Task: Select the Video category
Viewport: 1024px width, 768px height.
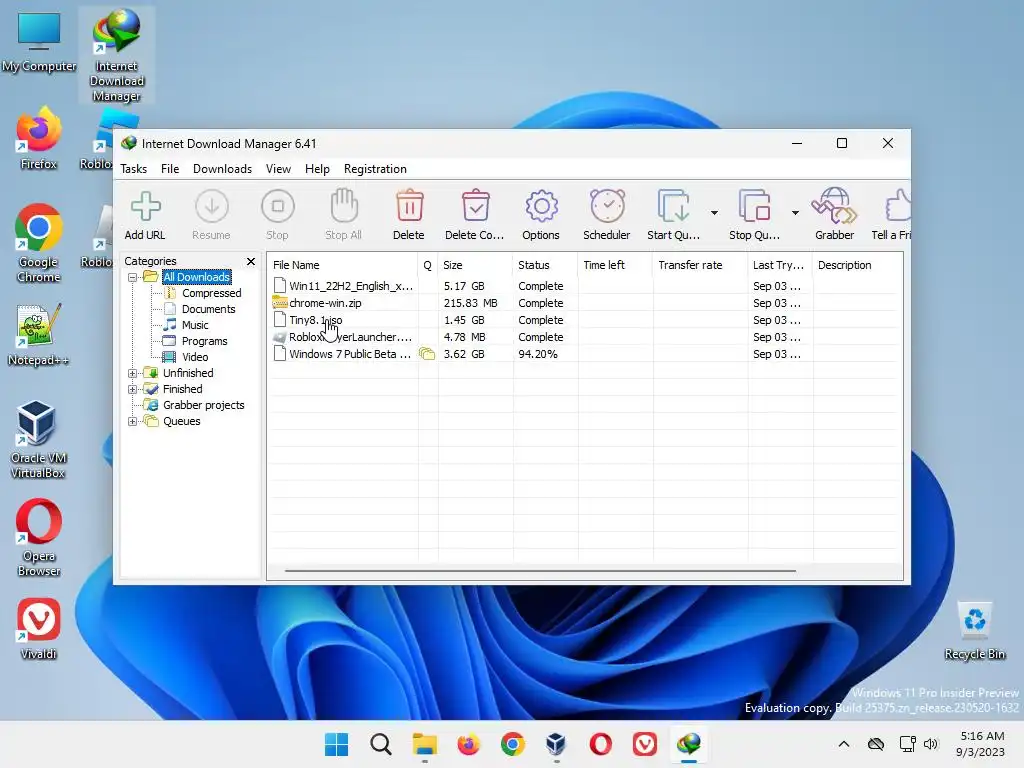Action: point(195,357)
